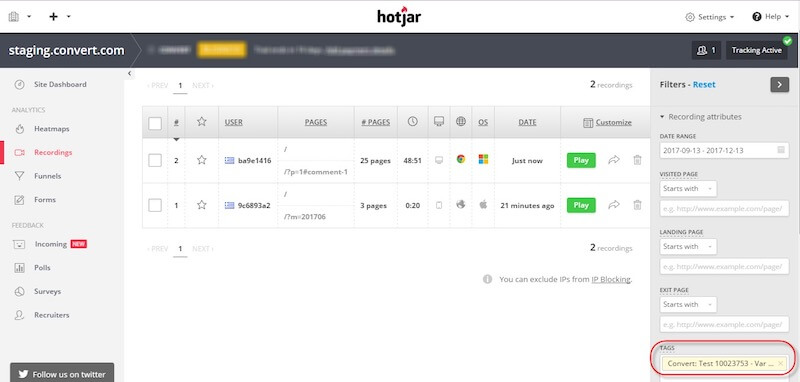Play the 9c6893a2 recording

(x=581, y=205)
